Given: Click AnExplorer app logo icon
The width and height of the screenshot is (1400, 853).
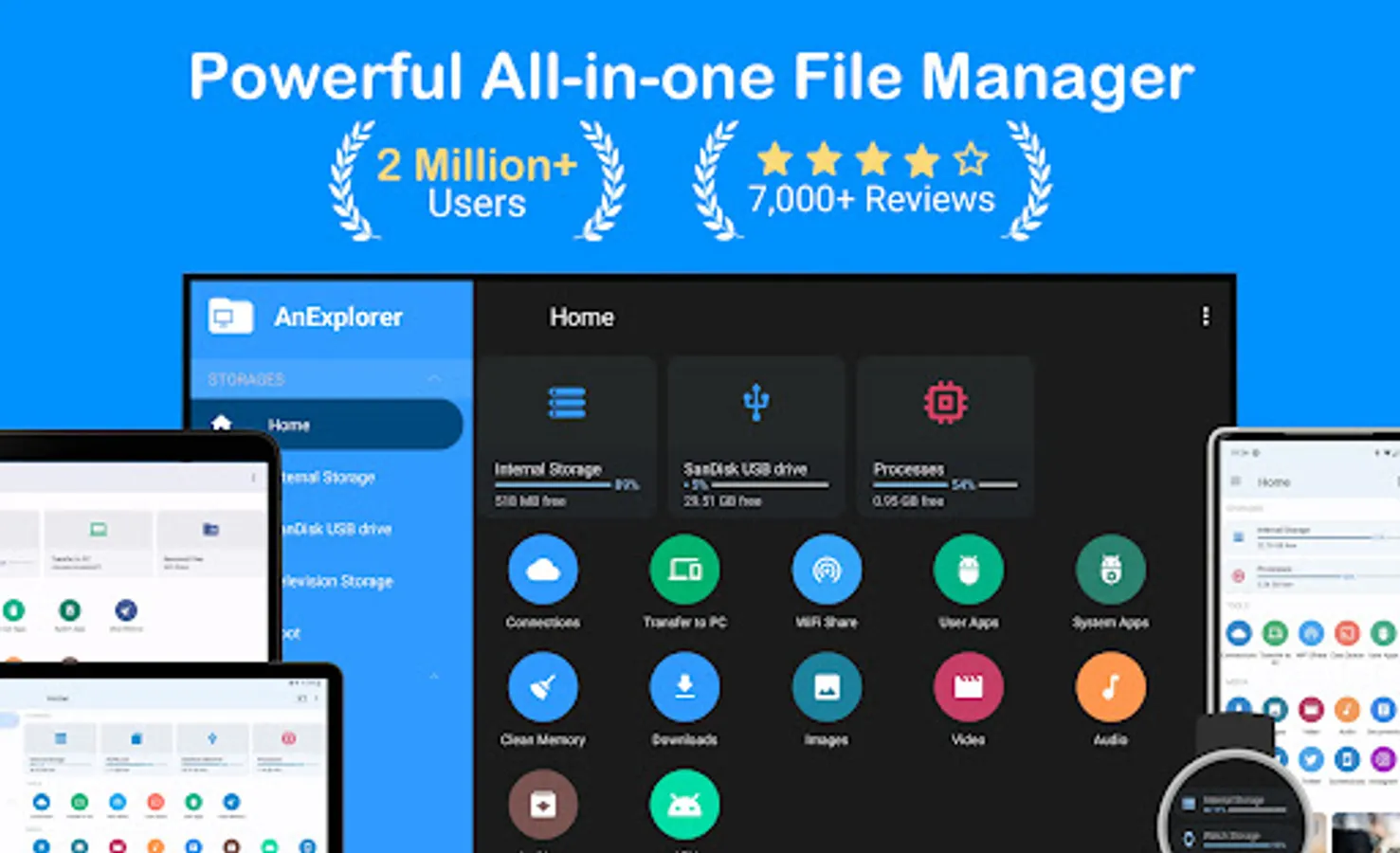Looking at the screenshot, I should click(230, 317).
